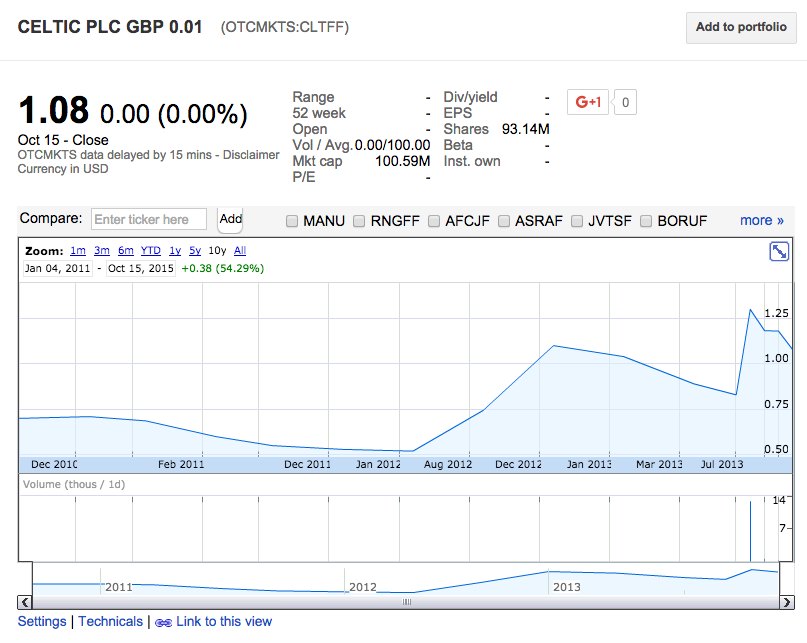Open the Disclaimer link
This screenshot has width=807, height=643.
coord(251,155)
